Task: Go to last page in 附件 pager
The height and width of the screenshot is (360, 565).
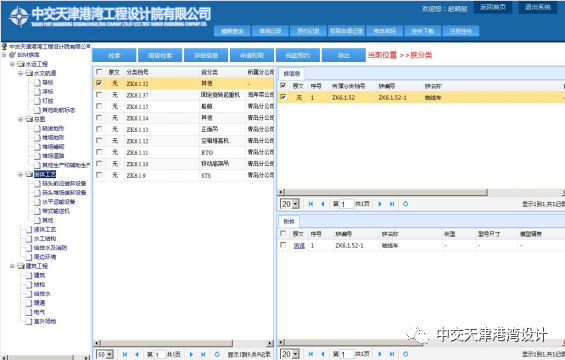Action: tap(392, 354)
